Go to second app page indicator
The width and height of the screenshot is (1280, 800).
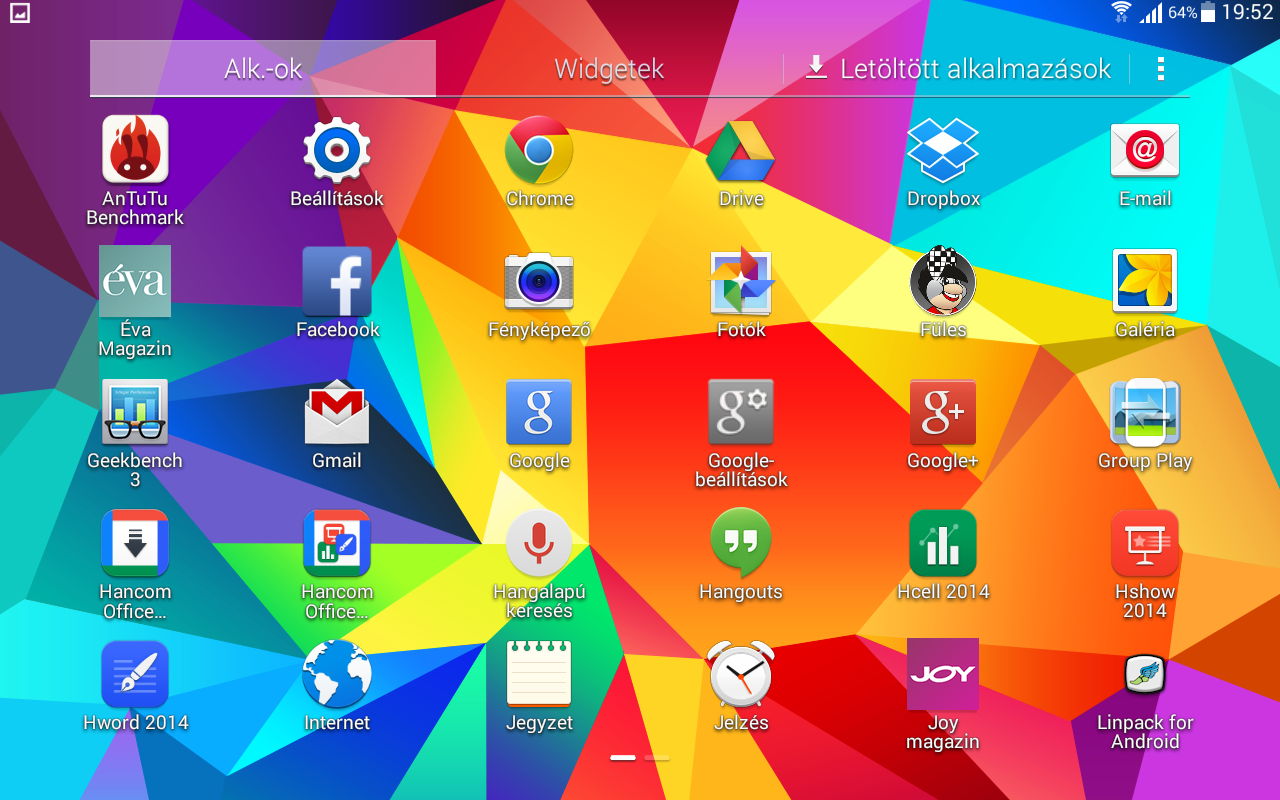tap(657, 758)
